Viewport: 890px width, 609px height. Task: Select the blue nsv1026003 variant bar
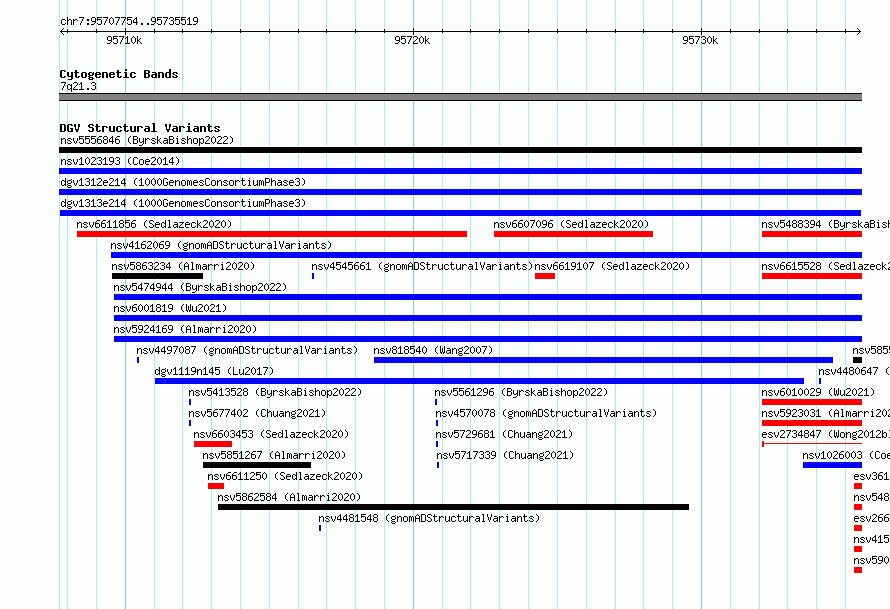point(833,465)
